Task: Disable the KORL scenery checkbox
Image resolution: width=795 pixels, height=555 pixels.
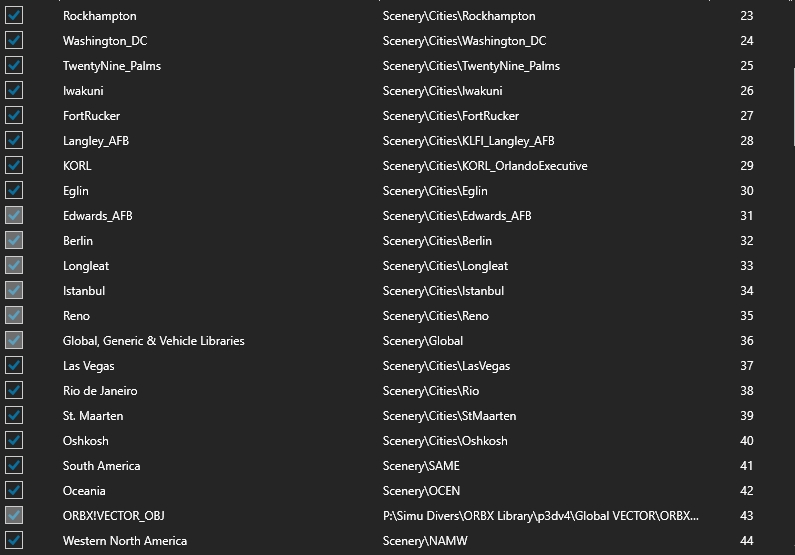Action: (14, 165)
